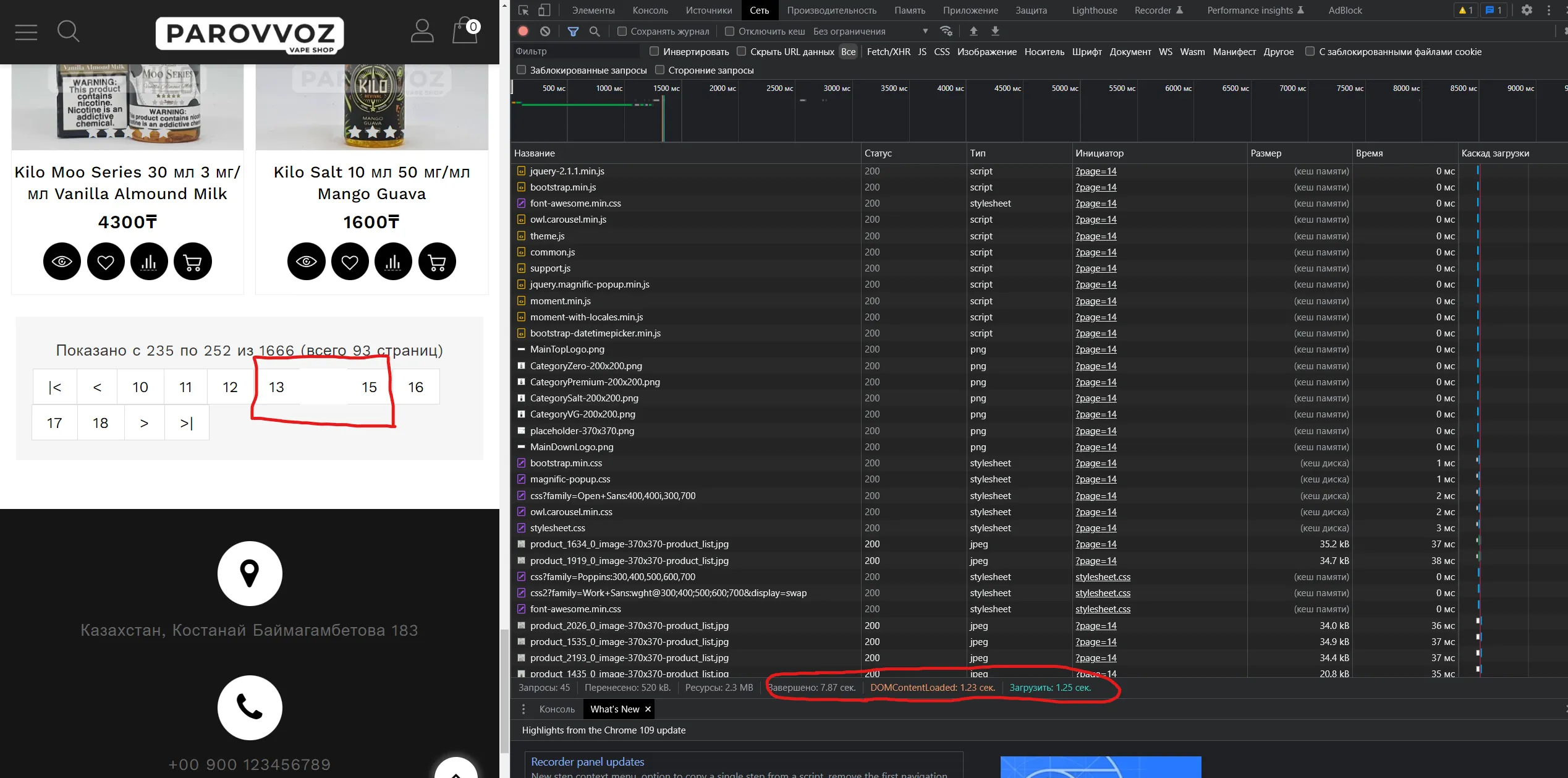Switch to the Источники tab

click(708, 11)
